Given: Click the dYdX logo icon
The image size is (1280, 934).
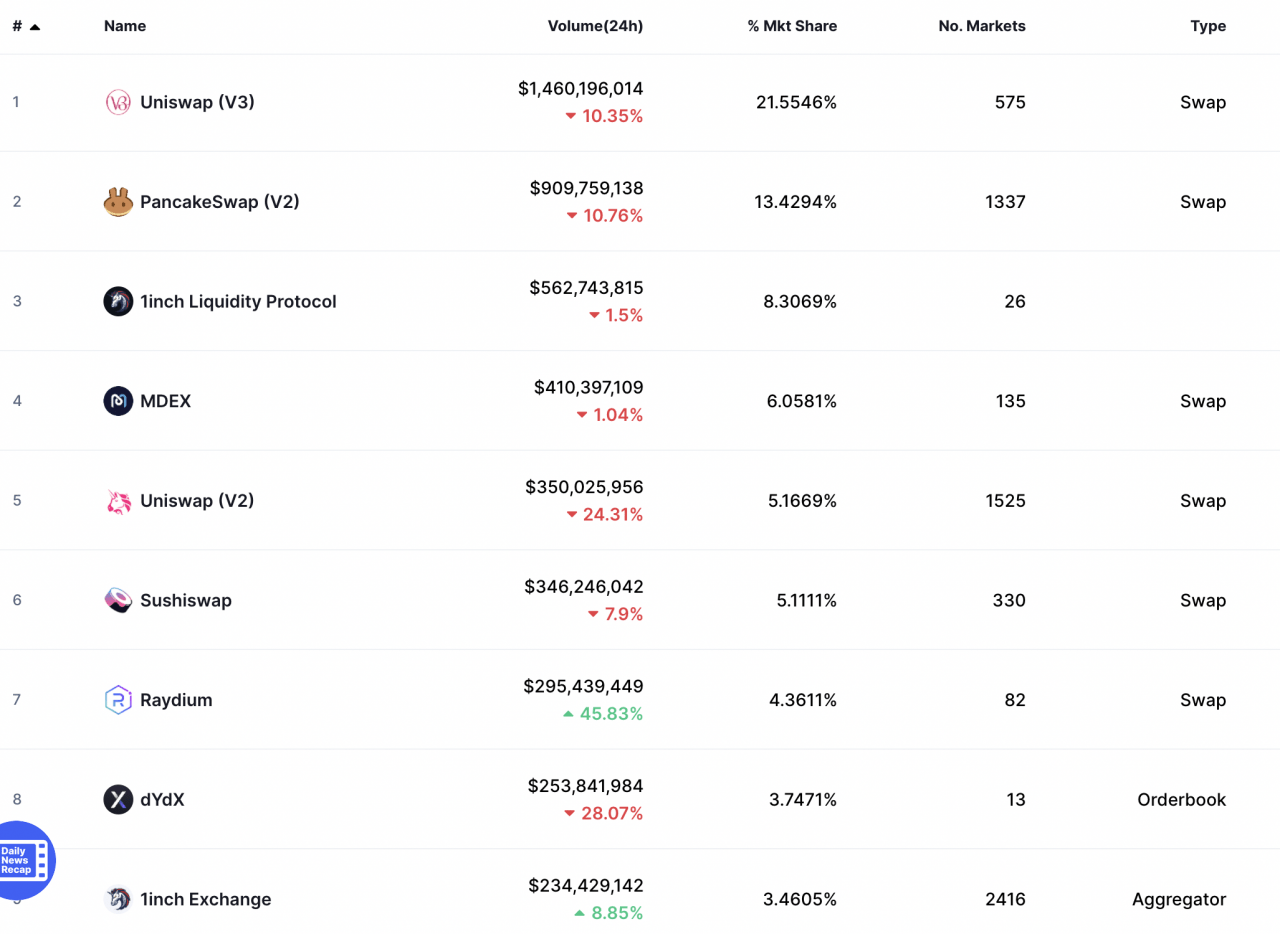Looking at the screenshot, I should pos(118,799).
